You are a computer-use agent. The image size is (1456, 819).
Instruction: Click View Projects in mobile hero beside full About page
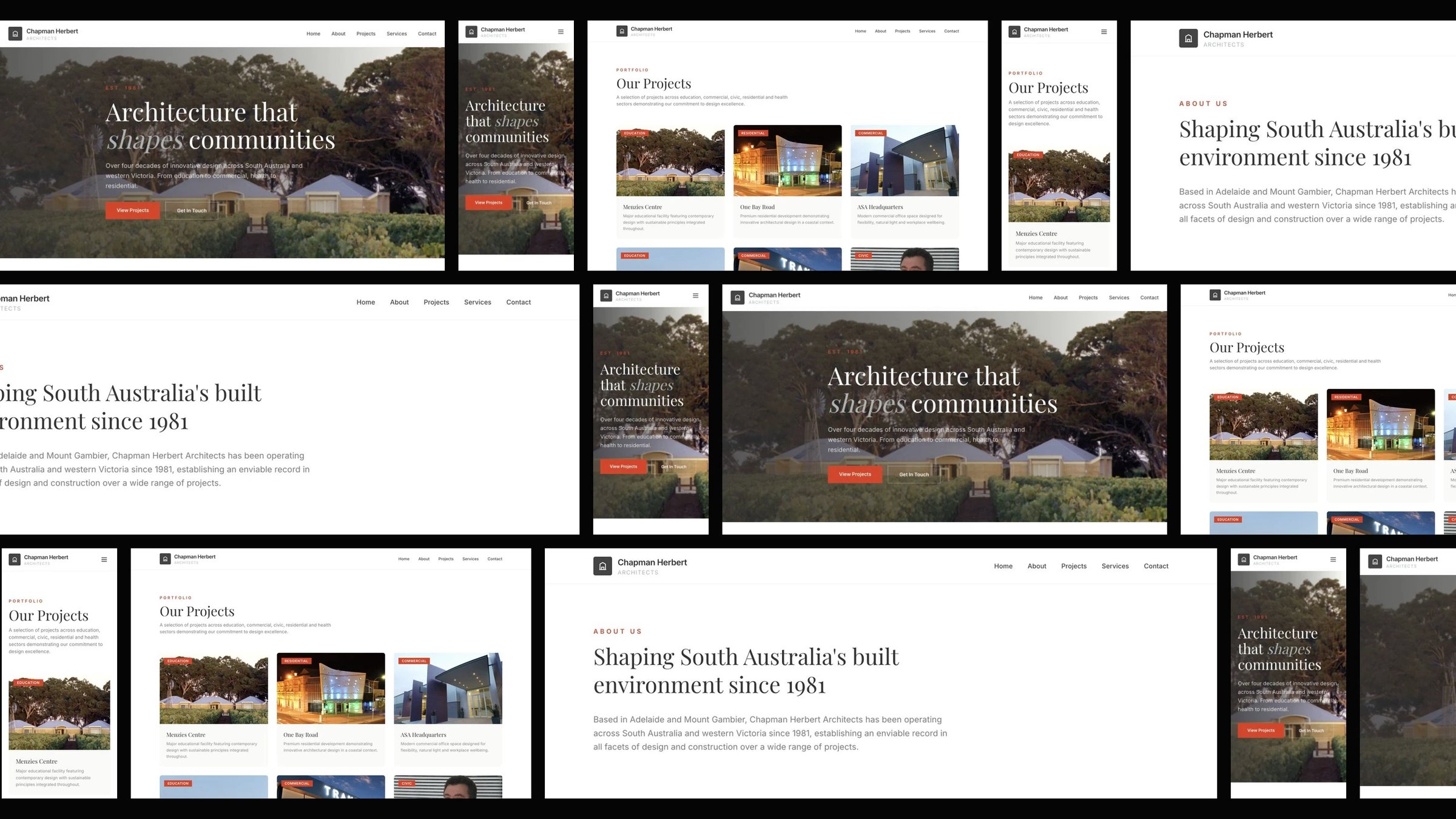point(1261,730)
